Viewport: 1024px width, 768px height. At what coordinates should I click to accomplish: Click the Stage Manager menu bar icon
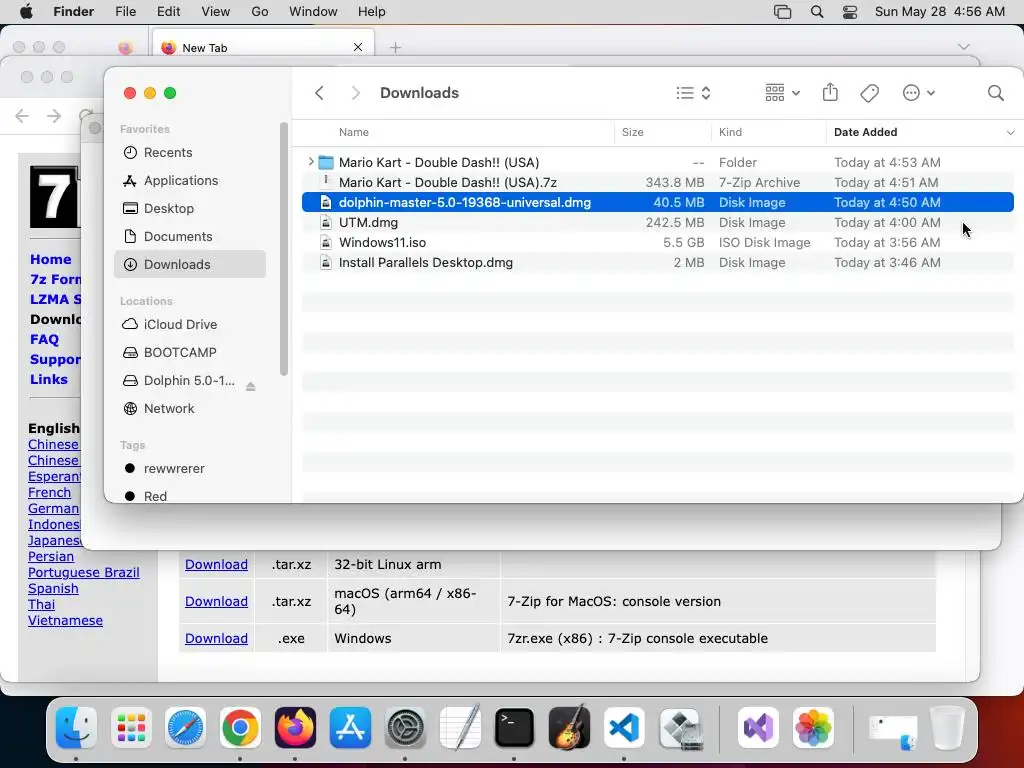[x=782, y=12]
